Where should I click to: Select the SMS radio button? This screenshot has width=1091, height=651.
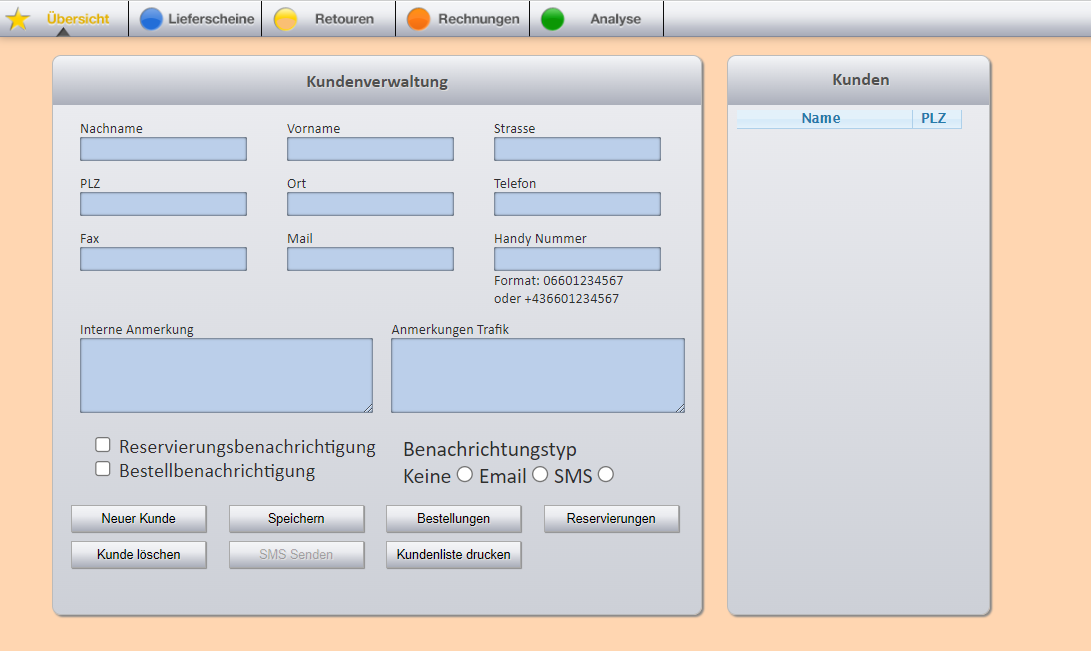(605, 475)
